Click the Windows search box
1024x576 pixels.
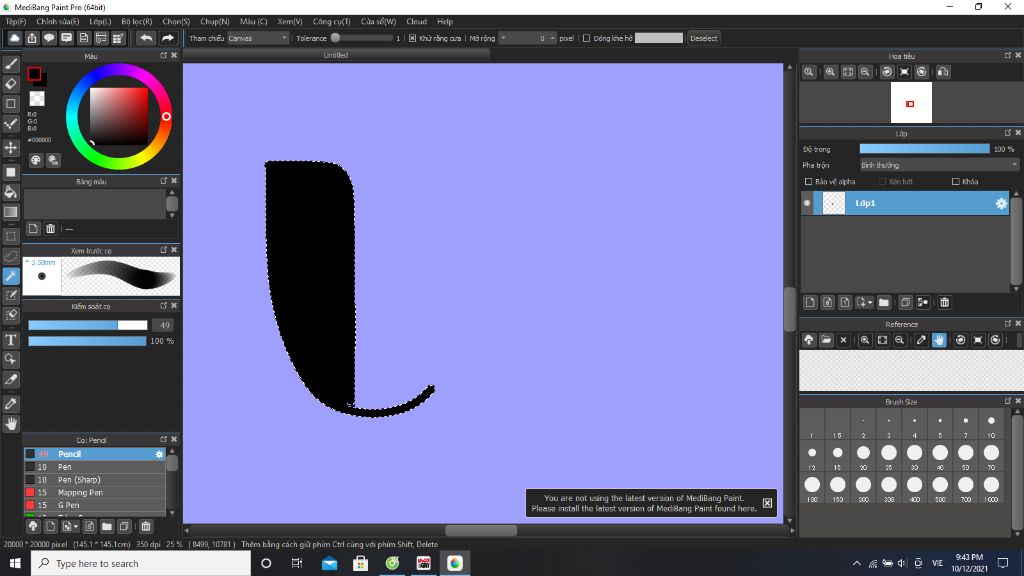(140, 563)
